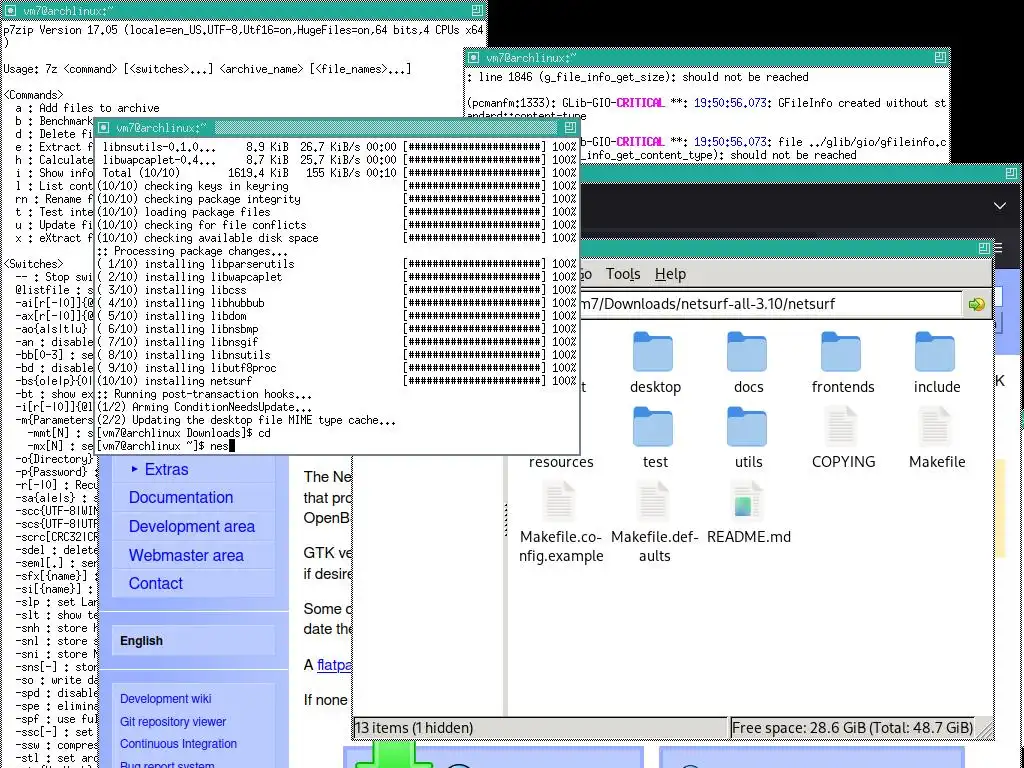This screenshot has width=1024, height=768.
Task: Open the desktop folder in file manager
Action: click(654, 353)
